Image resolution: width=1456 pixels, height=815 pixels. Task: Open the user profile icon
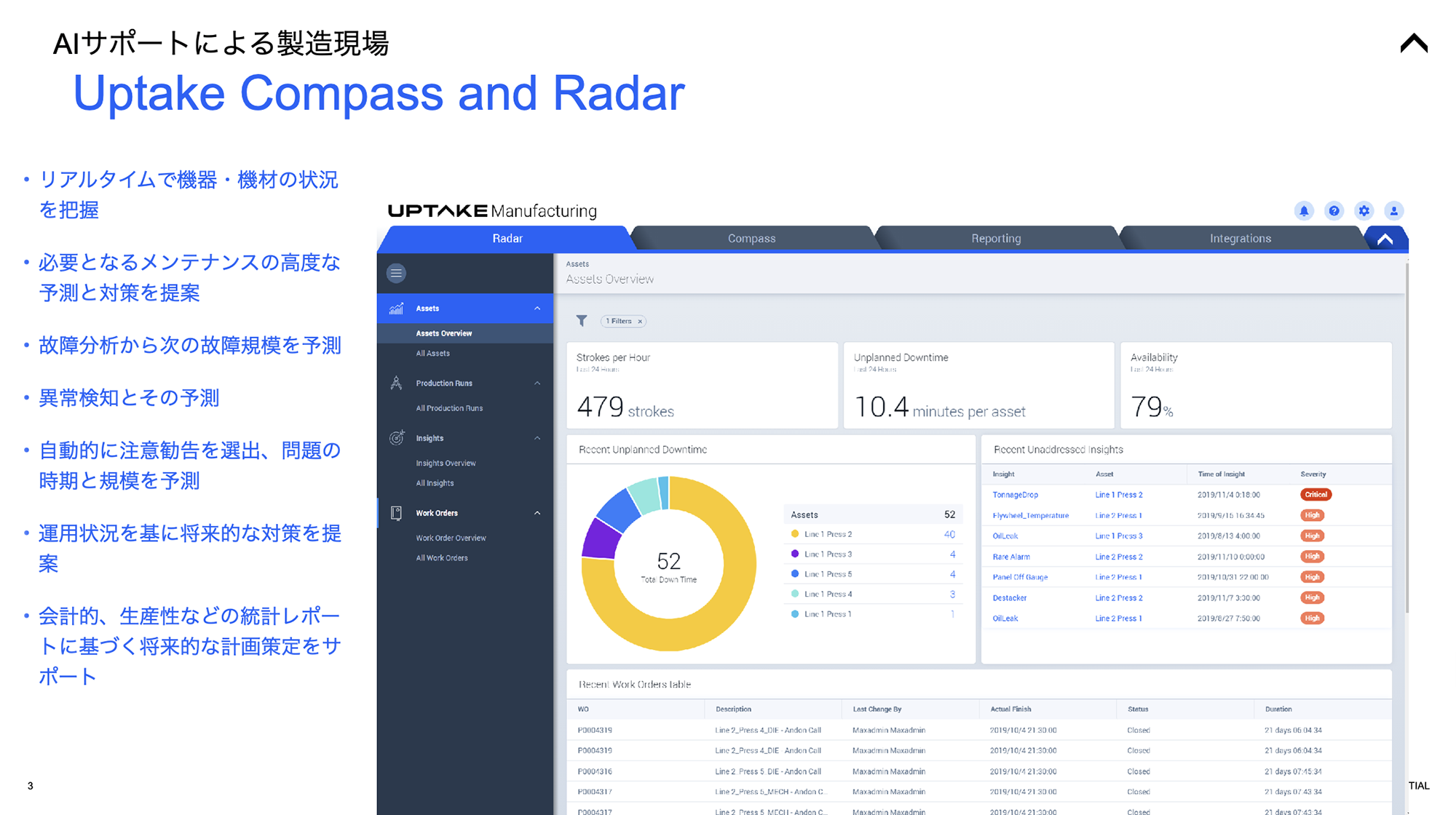coord(1393,211)
